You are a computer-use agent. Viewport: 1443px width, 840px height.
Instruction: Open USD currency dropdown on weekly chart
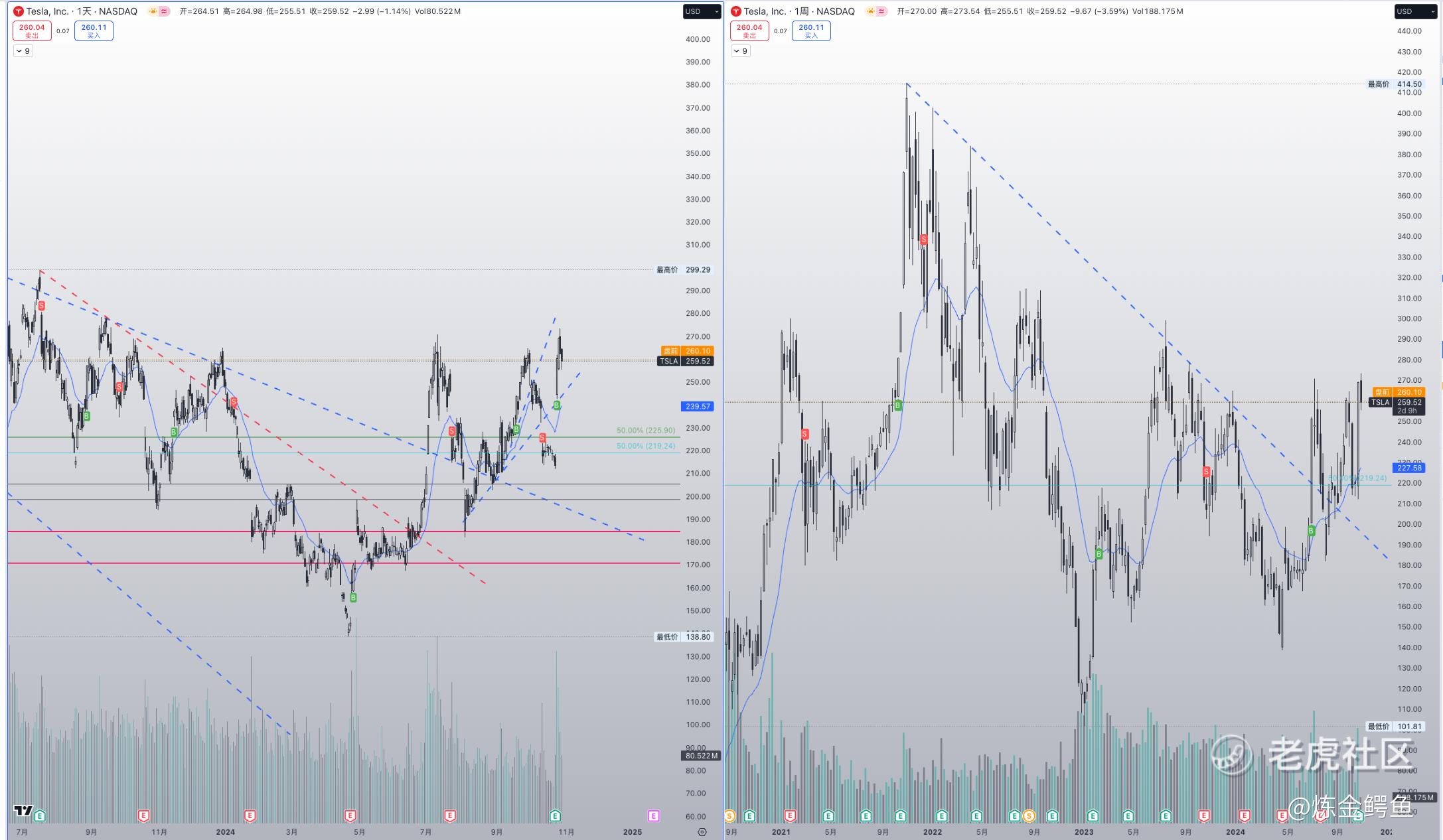pos(1417,11)
